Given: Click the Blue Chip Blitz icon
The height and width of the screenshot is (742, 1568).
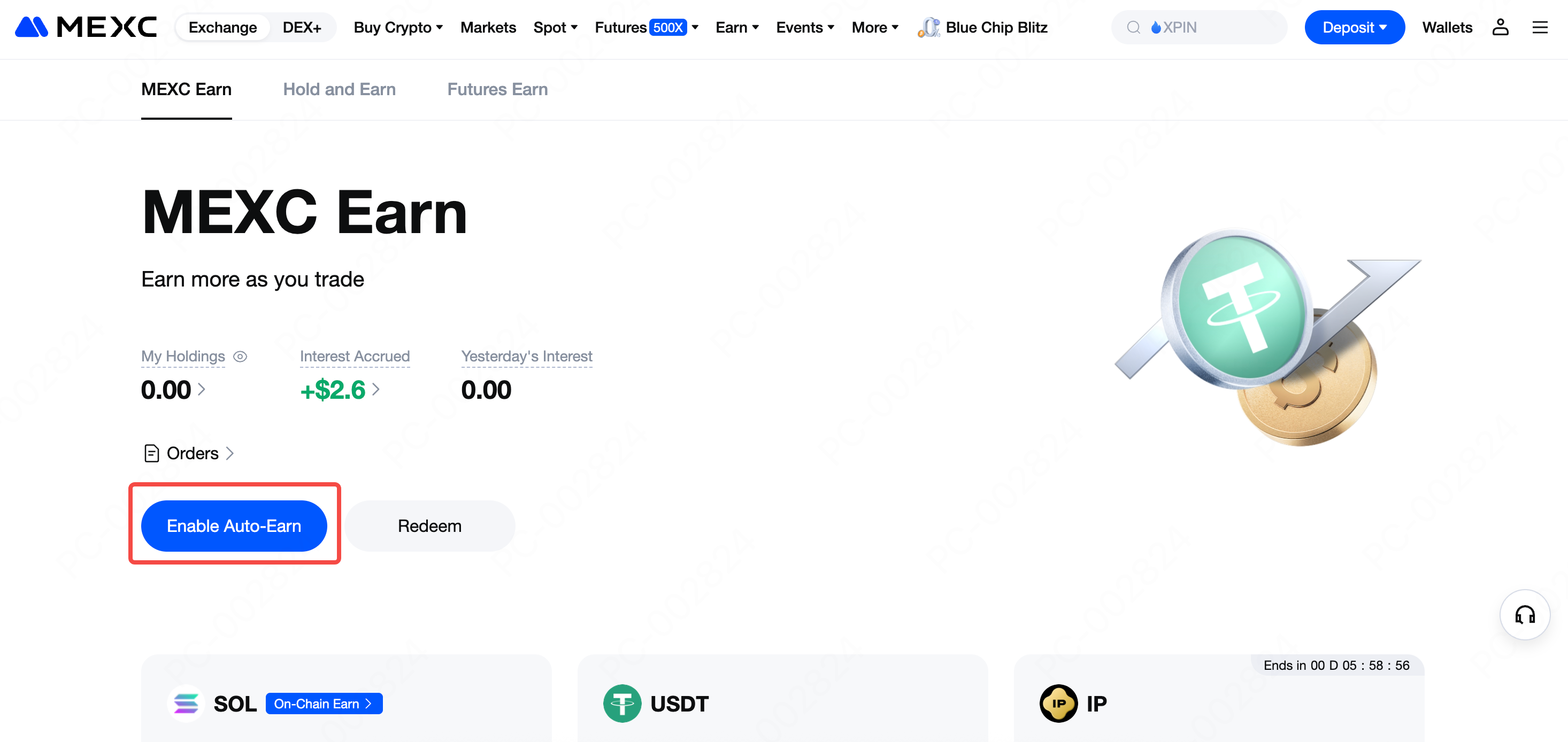Looking at the screenshot, I should (x=928, y=27).
